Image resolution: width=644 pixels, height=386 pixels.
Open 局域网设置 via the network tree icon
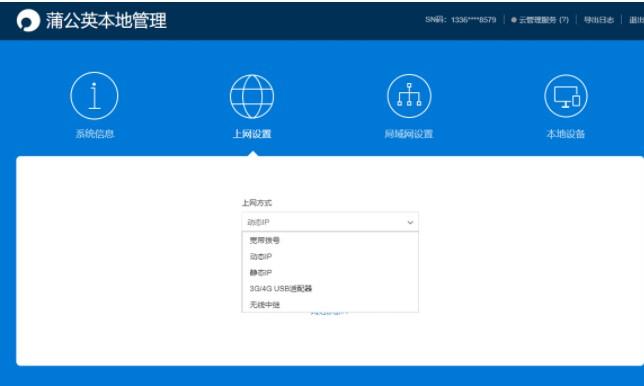click(409, 96)
